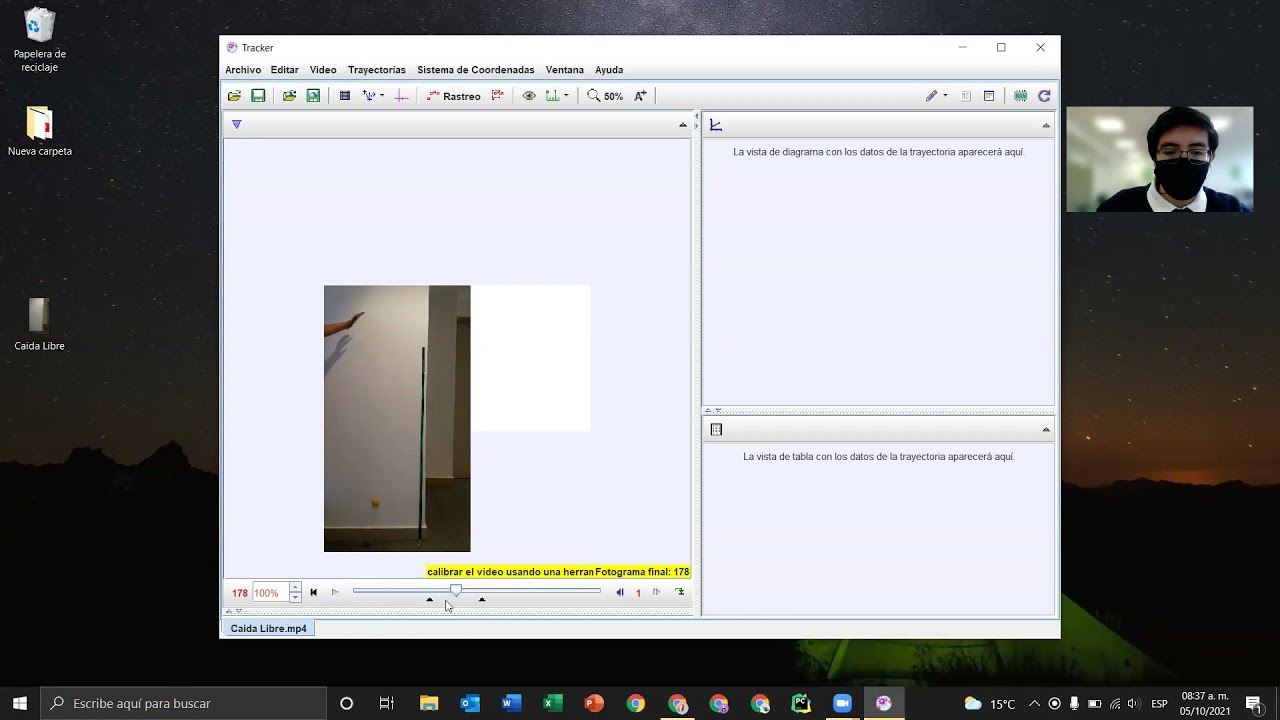Select the start frame marker
The width and height of the screenshot is (1280, 720).
click(x=430, y=600)
